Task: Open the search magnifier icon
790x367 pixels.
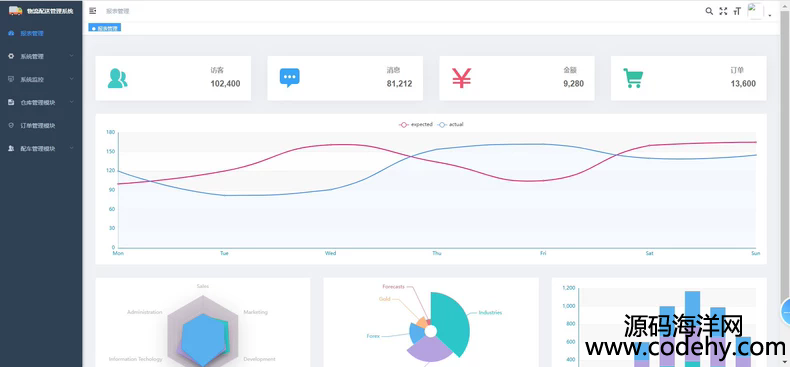Action: click(x=709, y=11)
